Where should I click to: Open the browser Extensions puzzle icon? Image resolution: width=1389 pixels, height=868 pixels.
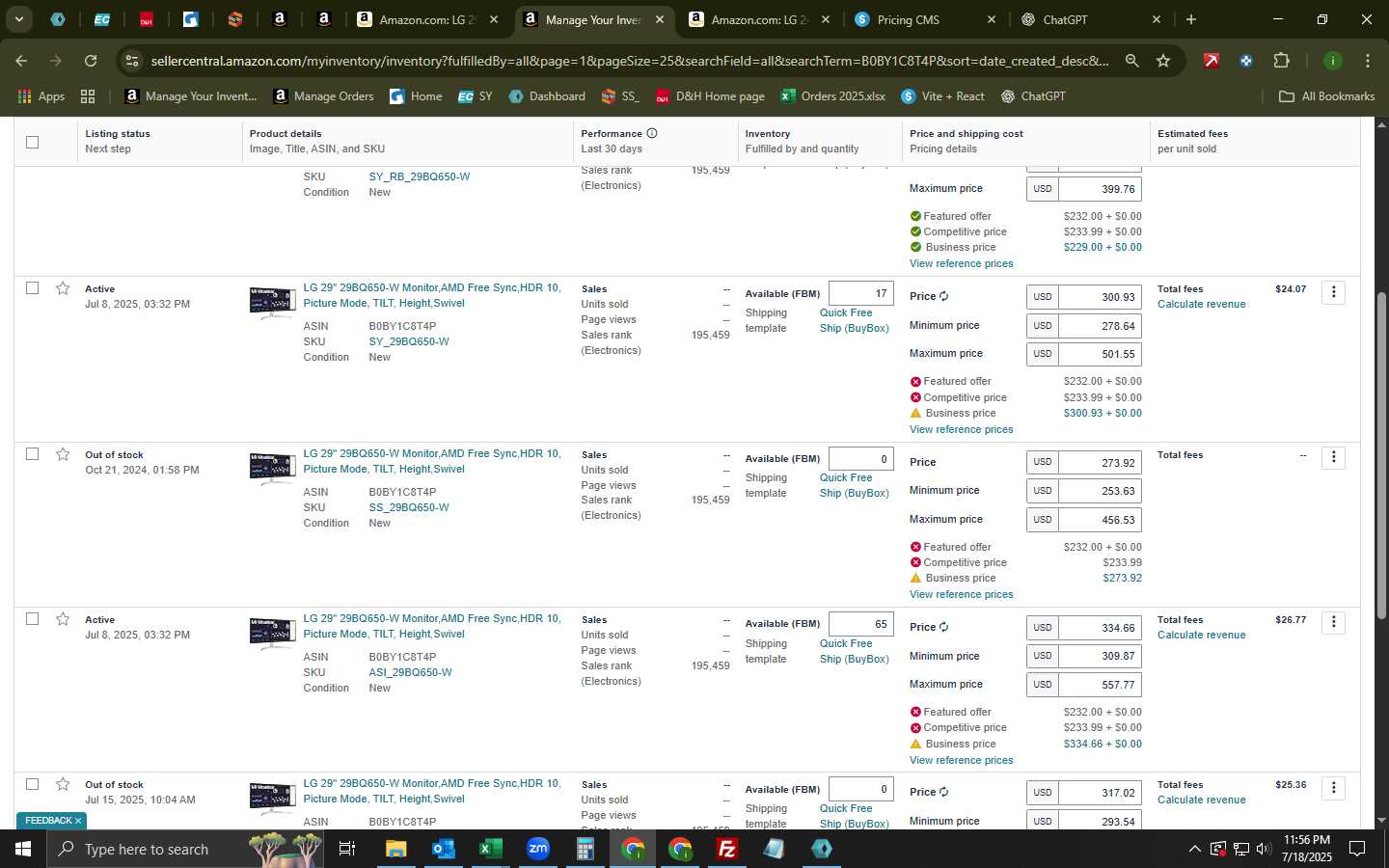pos(1281,61)
